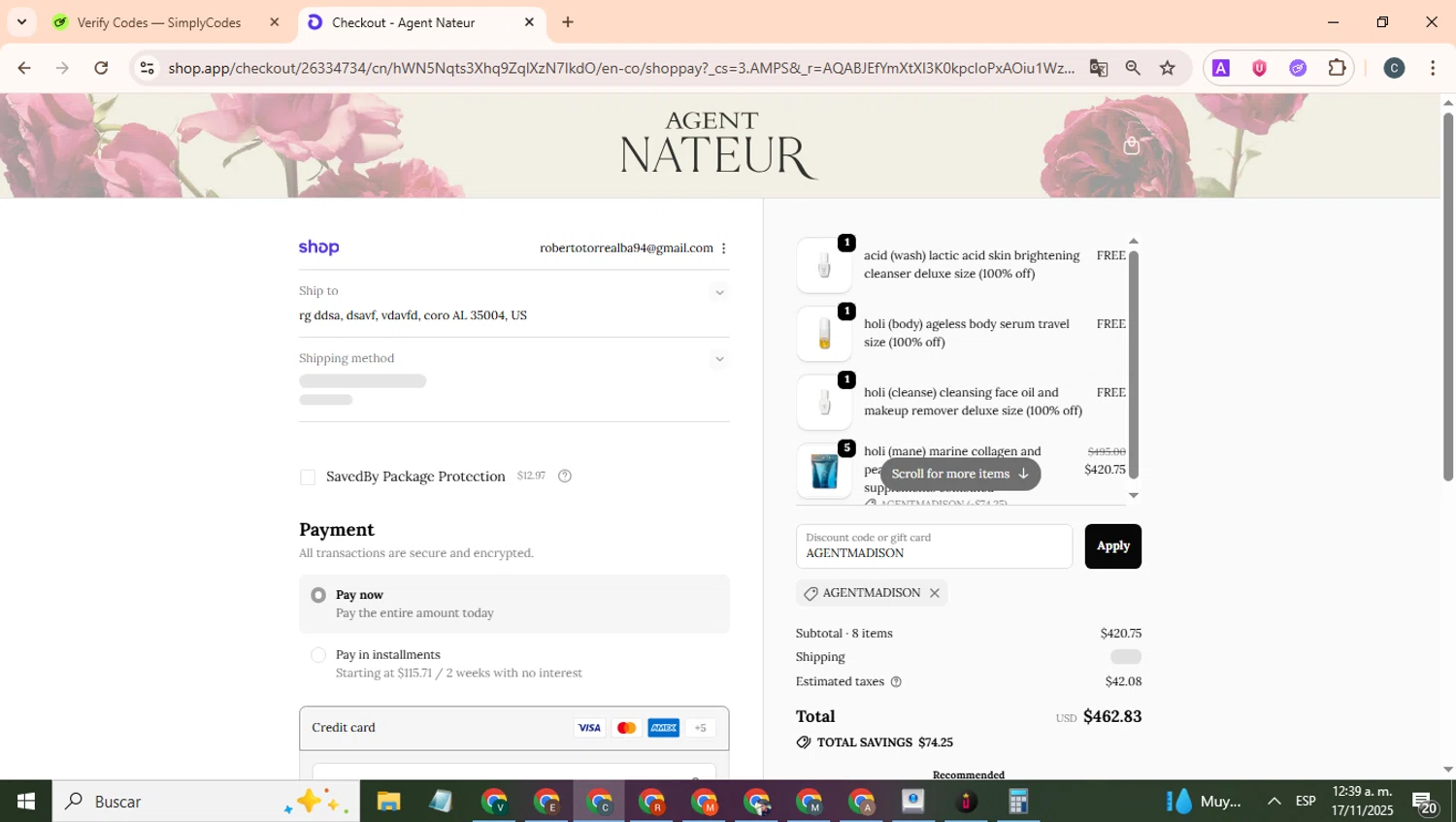Show help for SavedBy Package Protection
The image size is (1456, 822).
(x=565, y=476)
